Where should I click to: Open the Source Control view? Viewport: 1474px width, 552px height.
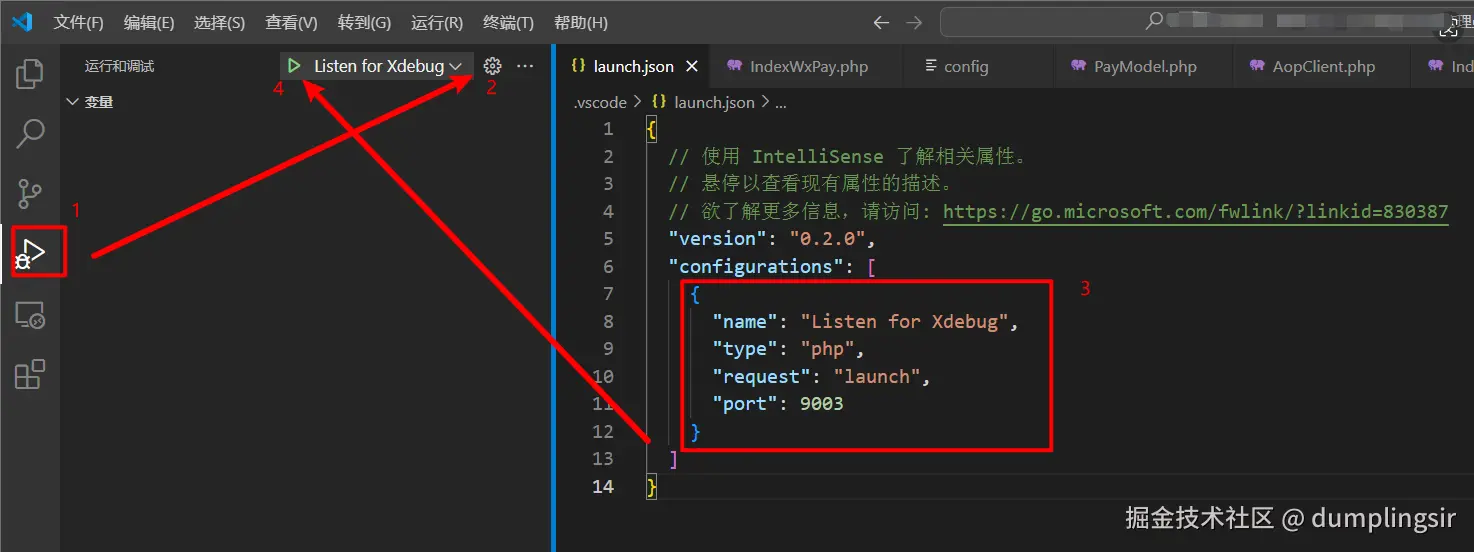point(30,193)
